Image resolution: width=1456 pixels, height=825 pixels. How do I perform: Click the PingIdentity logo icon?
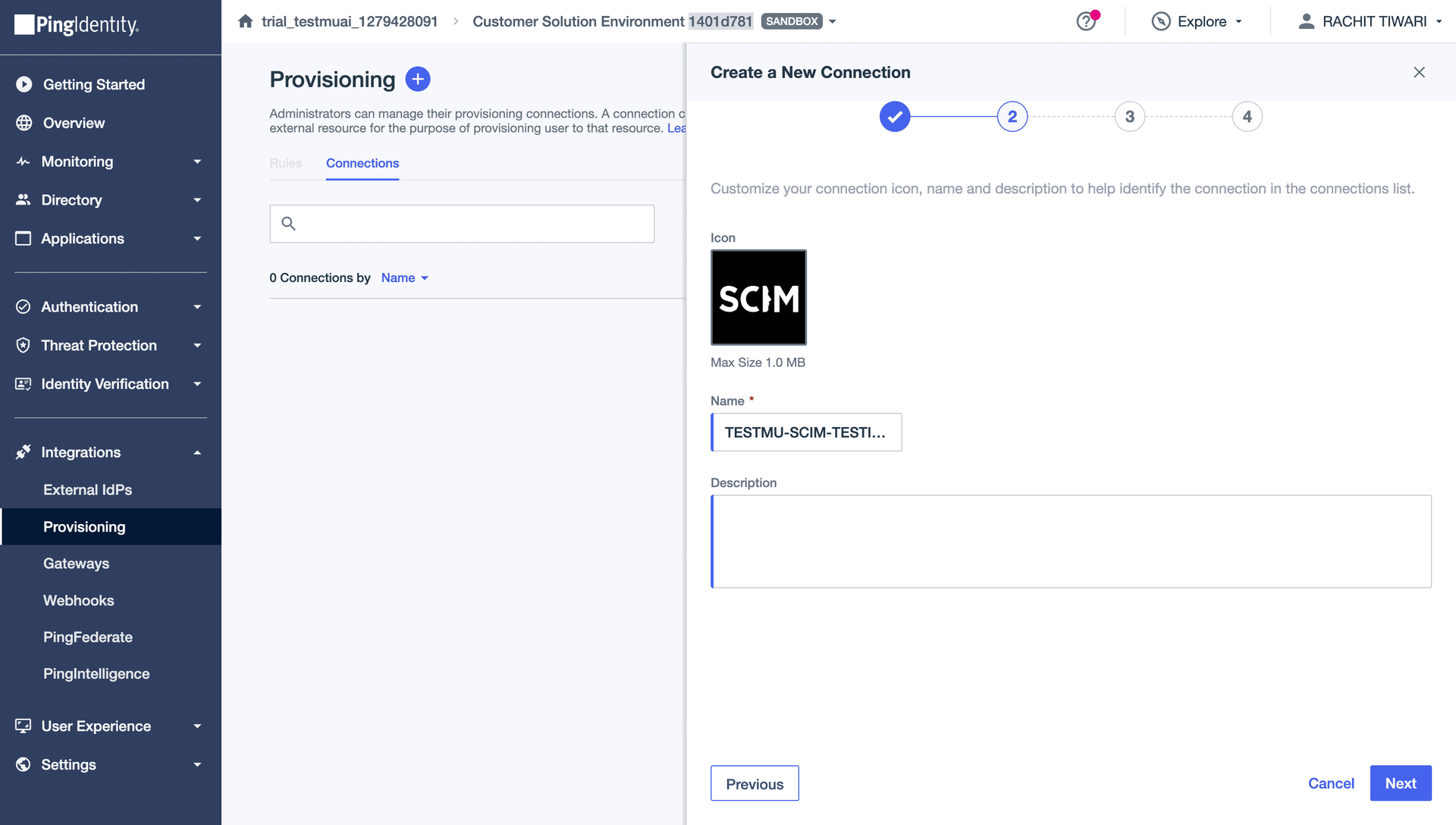(24, 25)
